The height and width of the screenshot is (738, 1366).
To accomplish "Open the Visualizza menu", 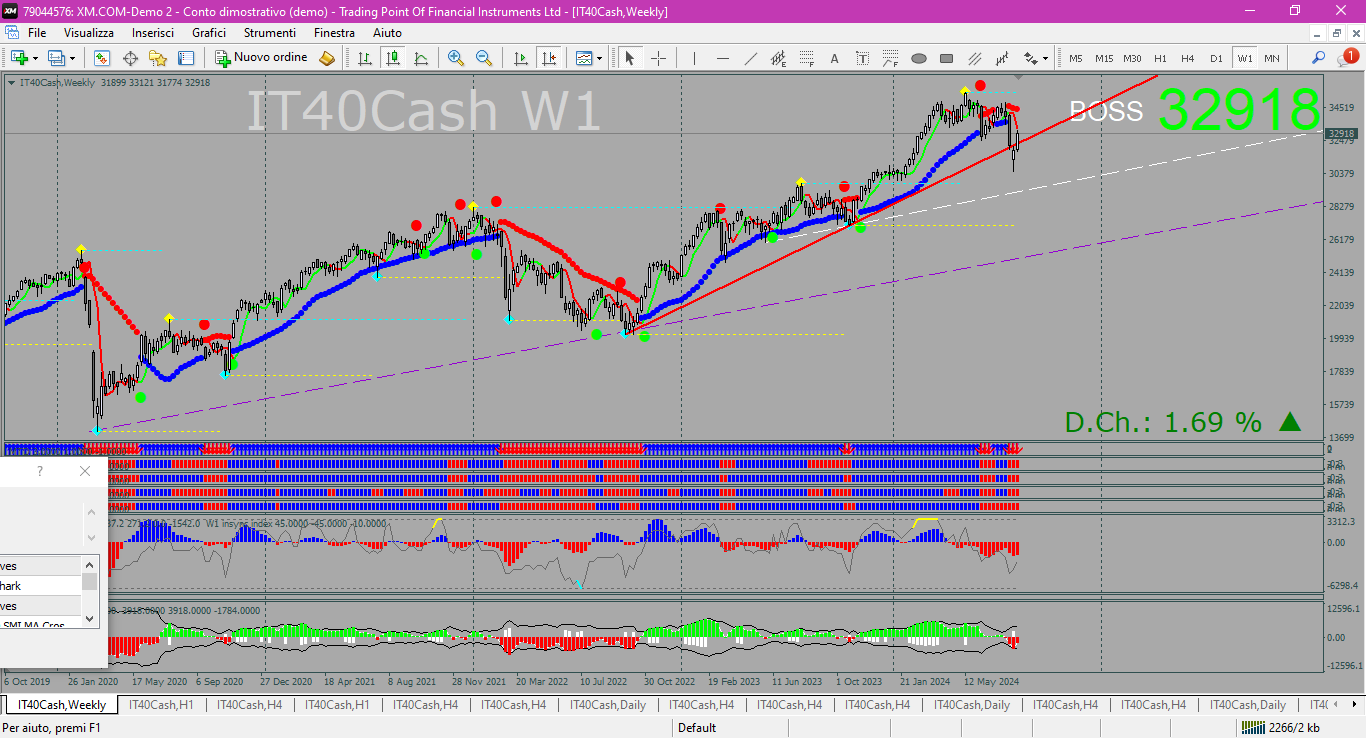I will [89, 33].
